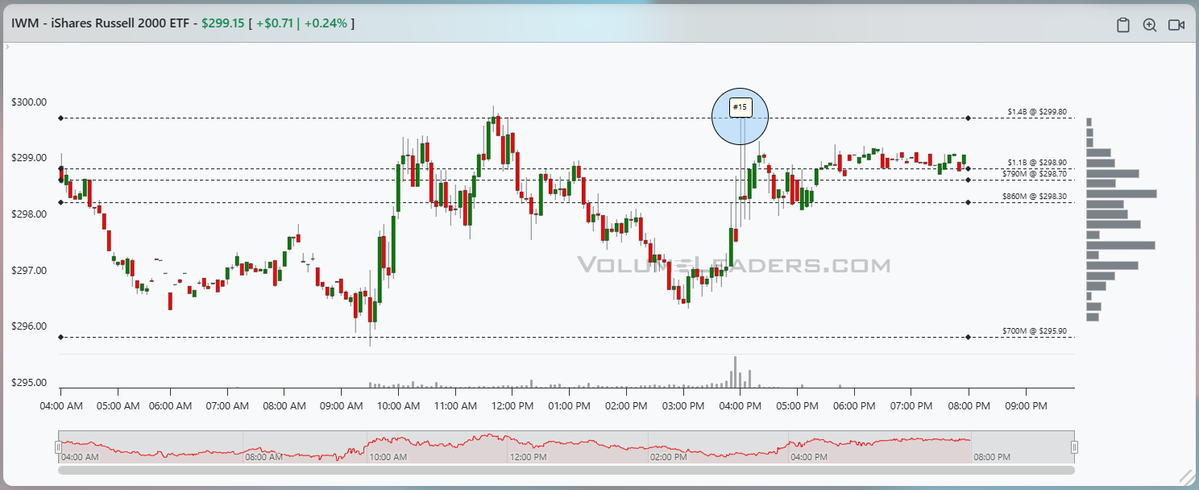Click the $300.00 price axis label
The image size is (1199, 490).
click(29, 102)
